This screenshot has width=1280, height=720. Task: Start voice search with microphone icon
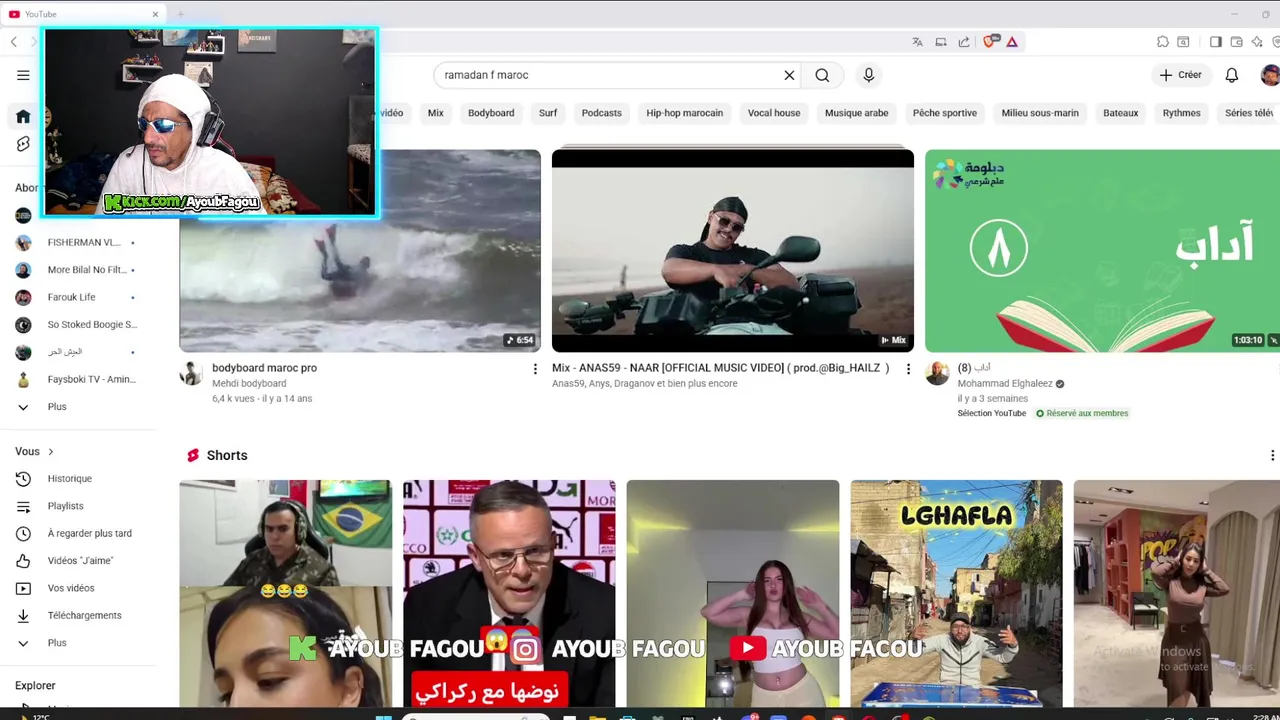pyautogui.click(x=868, y=75)
